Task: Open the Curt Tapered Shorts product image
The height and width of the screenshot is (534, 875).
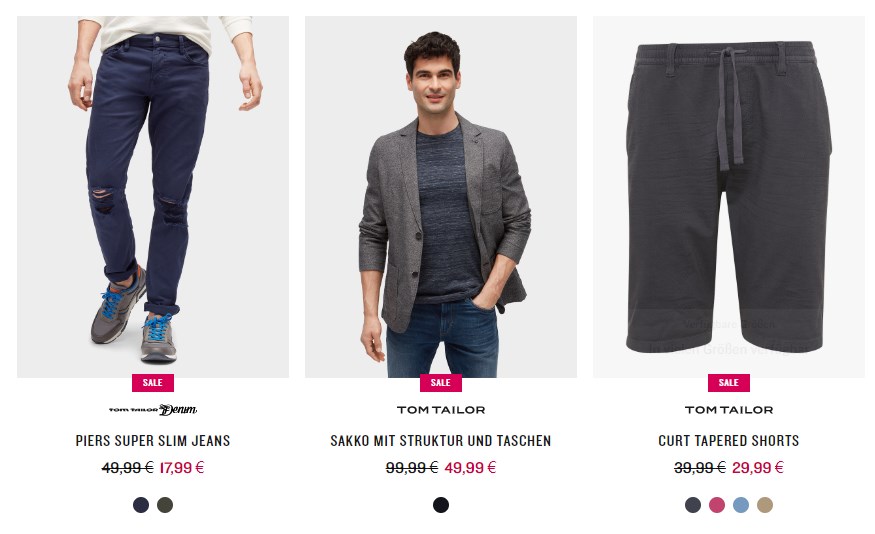Action: pos(729,196)
